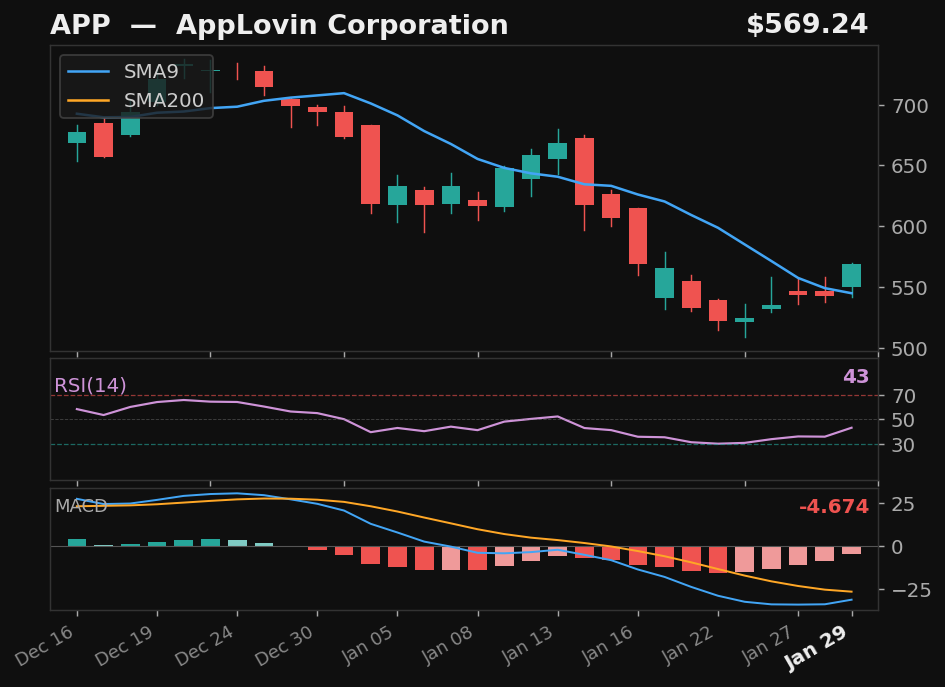Click the Dec 19 date label
The width and height of the screenshot is (945, 687).
[125, 645]
